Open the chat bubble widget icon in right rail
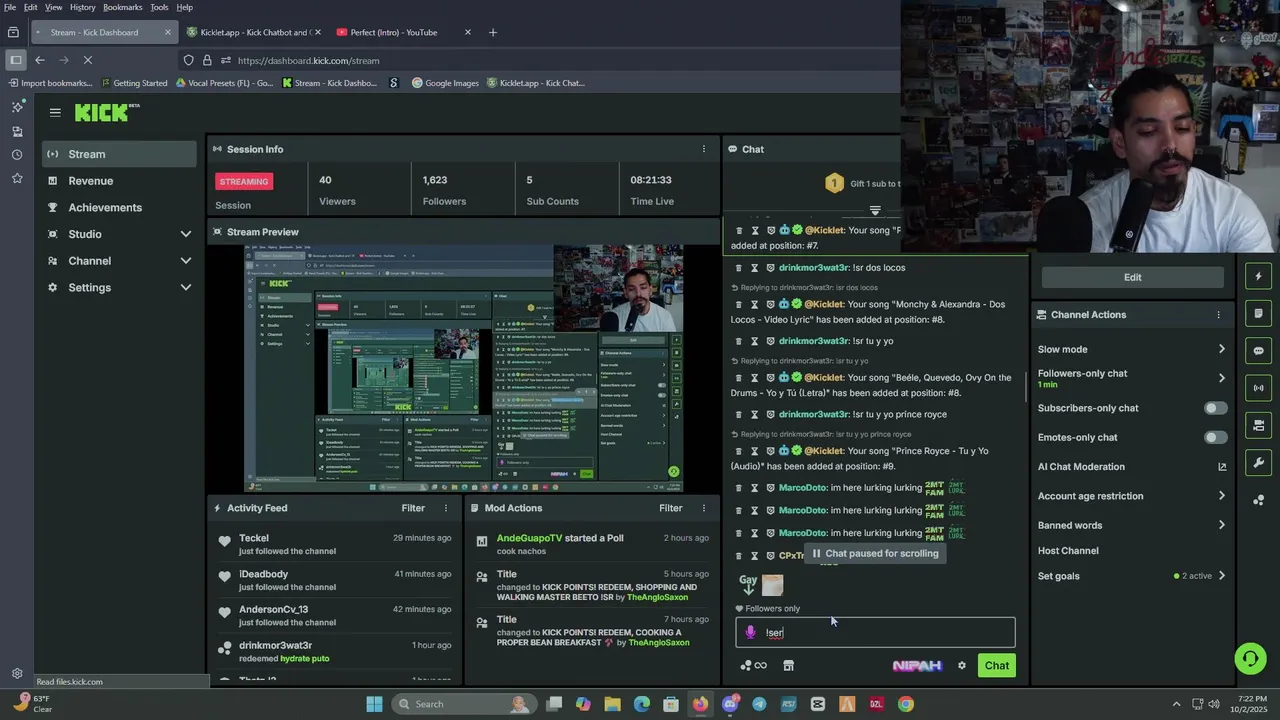The height and width of the screenshot is (720, 1280). point(1258,350)
